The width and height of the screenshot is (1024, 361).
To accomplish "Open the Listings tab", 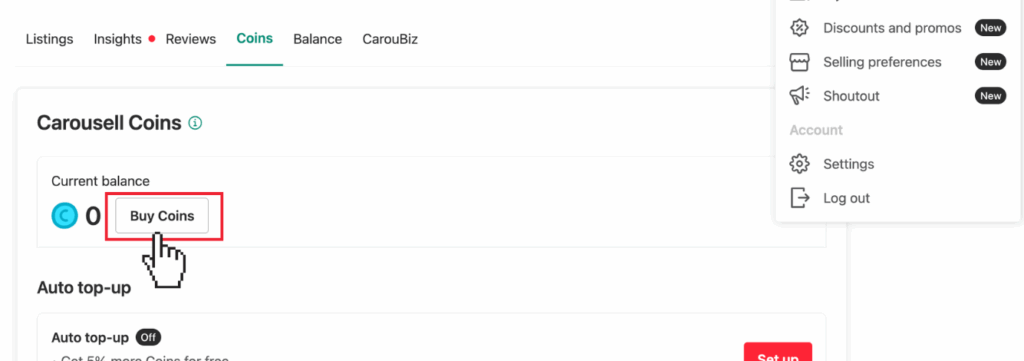I will pos(50,39).
